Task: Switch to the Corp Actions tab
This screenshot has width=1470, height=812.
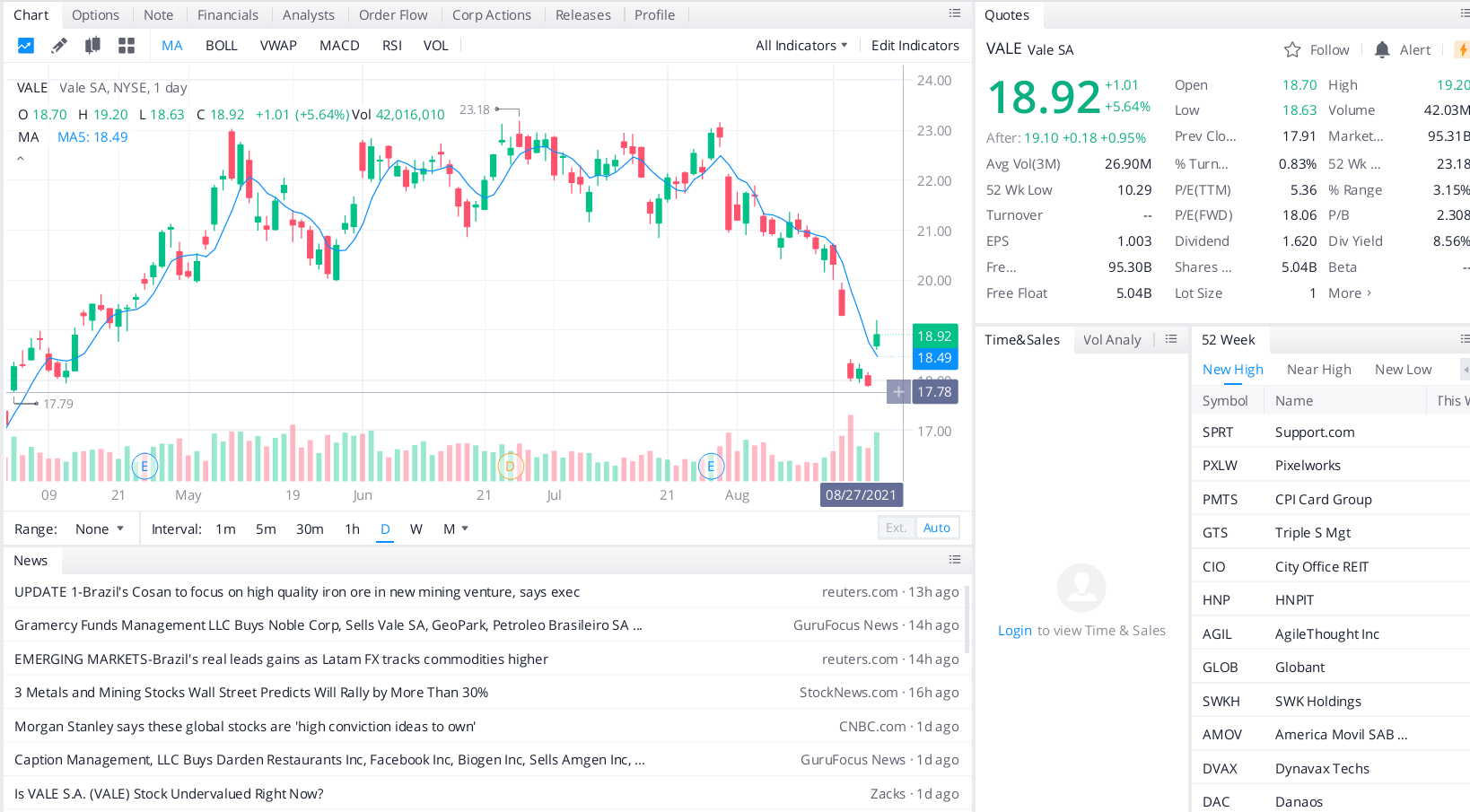Action: click(492, 15)
